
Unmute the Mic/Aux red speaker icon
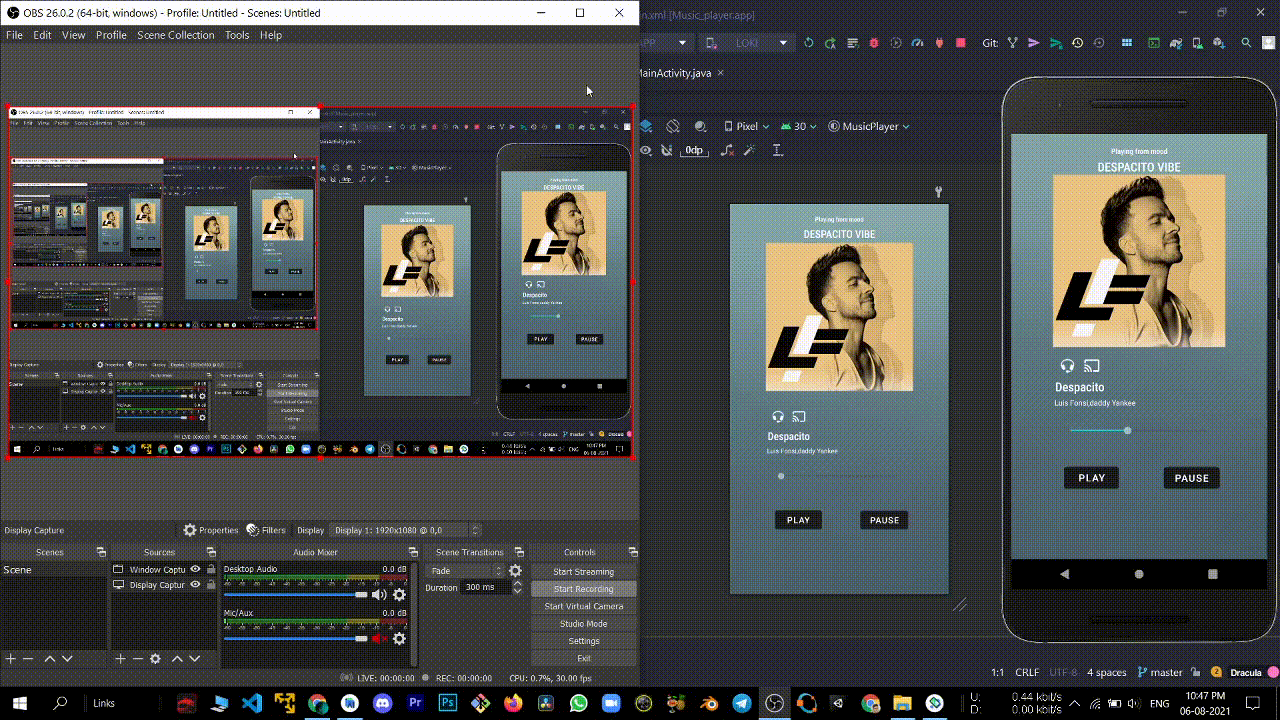tap(379, 638)
